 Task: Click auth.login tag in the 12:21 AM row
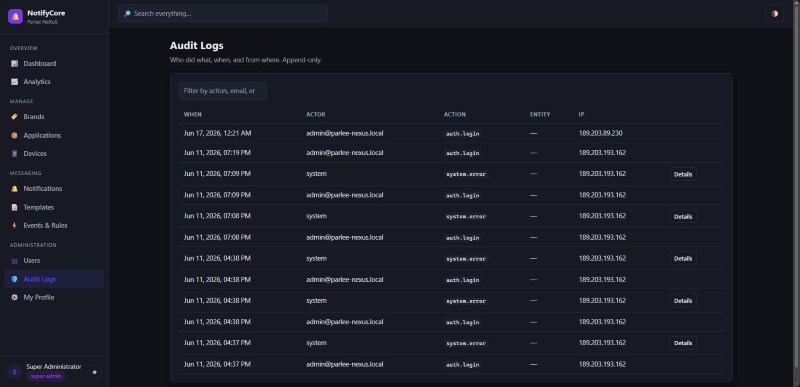coord(462,134)
